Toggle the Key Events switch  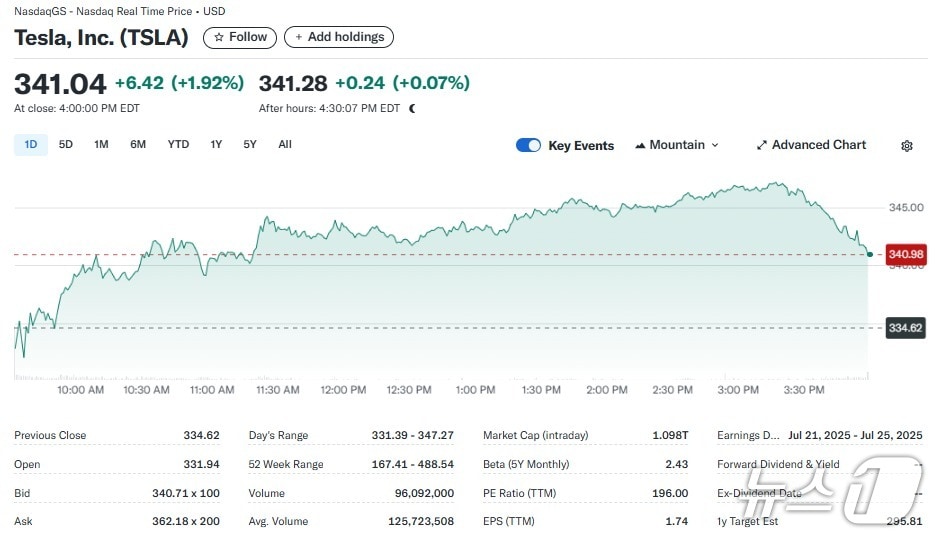coord(528,145)
